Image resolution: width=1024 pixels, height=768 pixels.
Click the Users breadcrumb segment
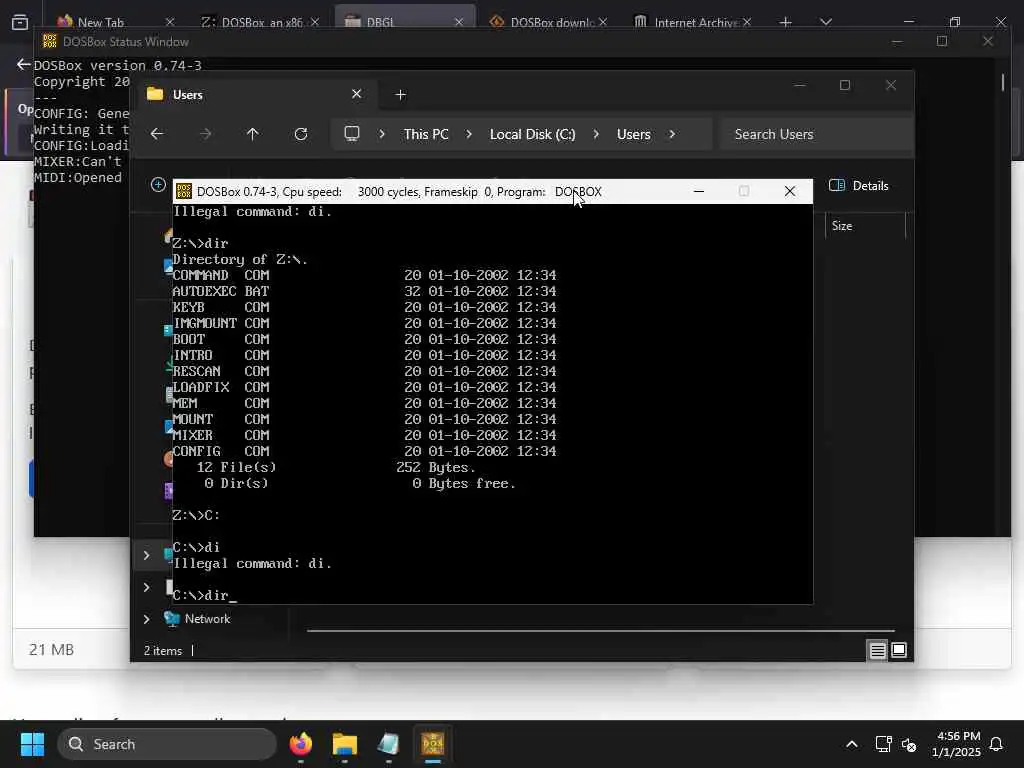pyautogui.click(x=633, y=134)
